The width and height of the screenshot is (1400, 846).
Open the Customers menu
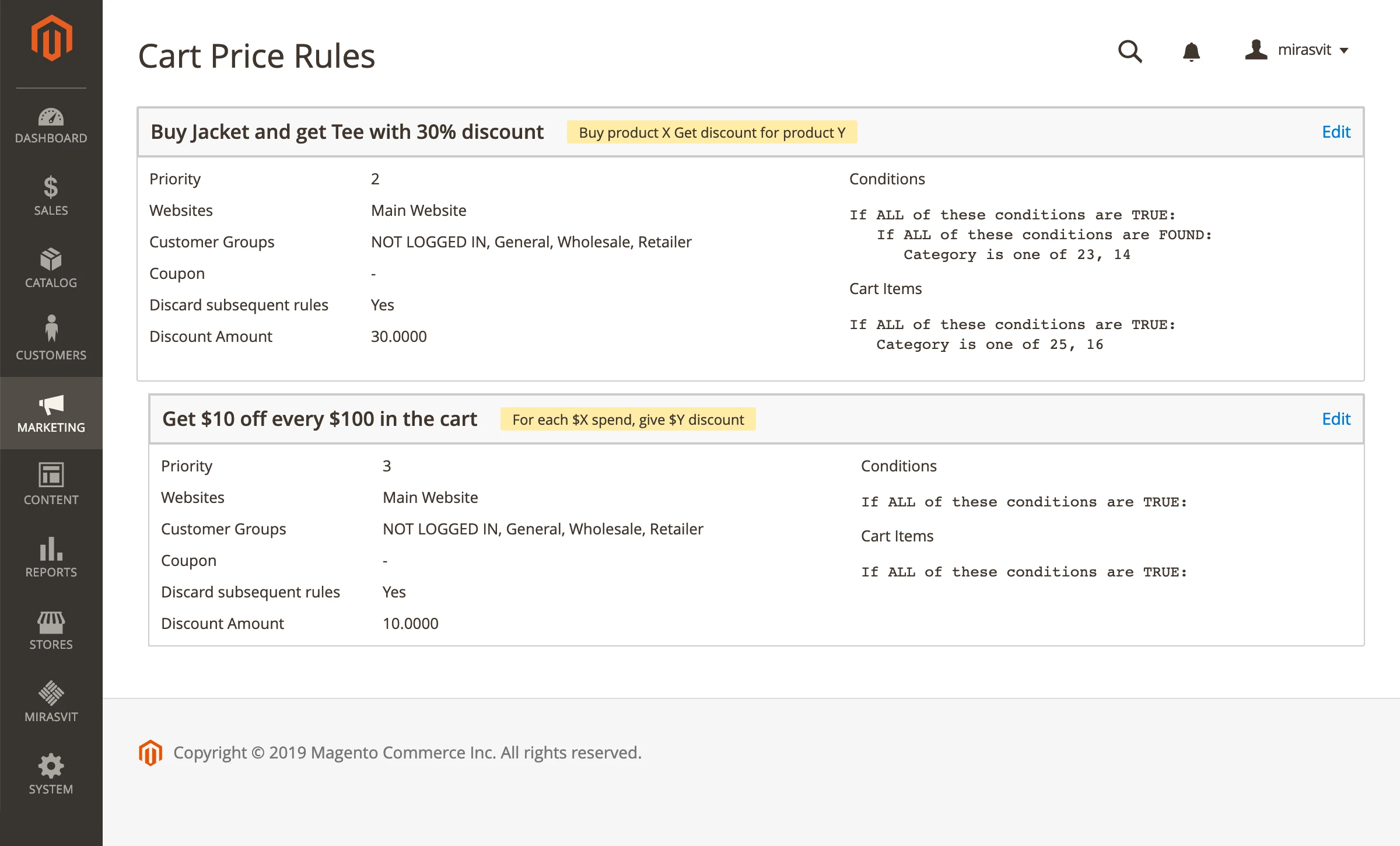(51, 340)
